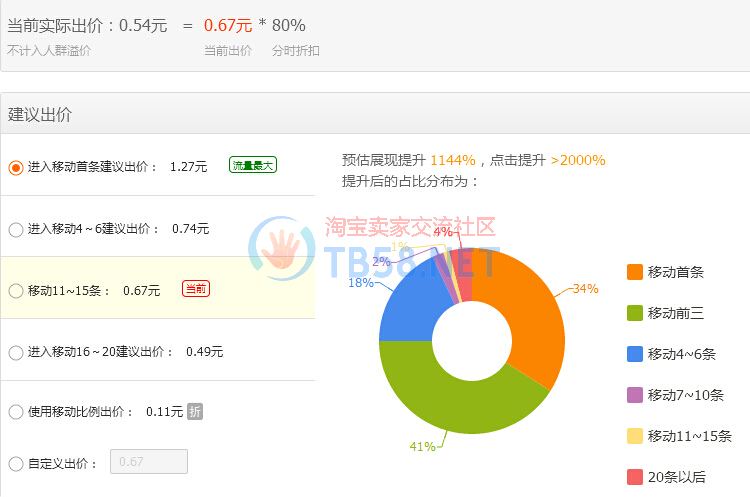Viewport: 750px width, 497px height.
Task: Choose the 移动11~15条 bid radio
Action: [x=15, y=291]
